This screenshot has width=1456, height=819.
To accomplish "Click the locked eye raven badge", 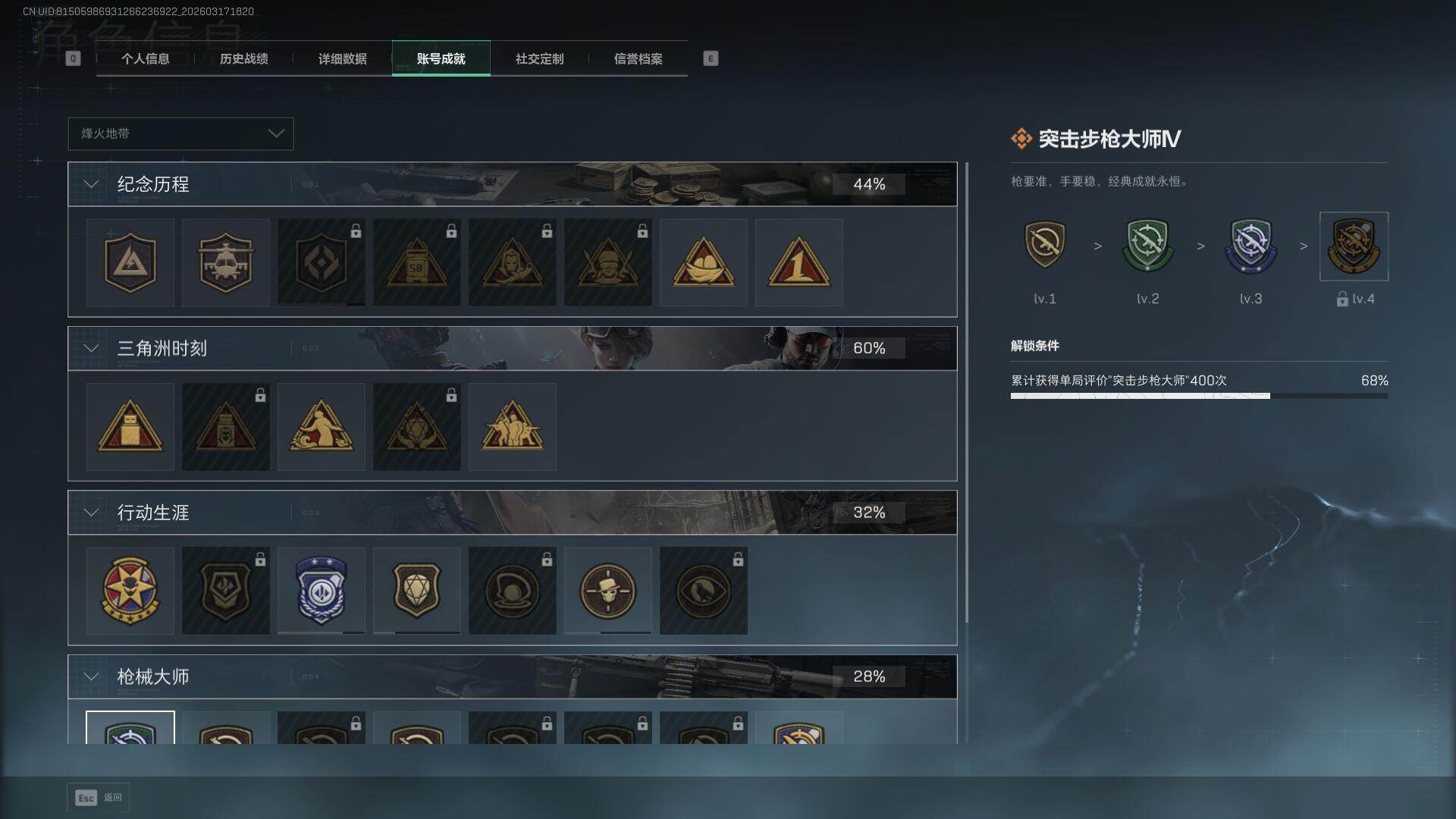I will 703,591.
